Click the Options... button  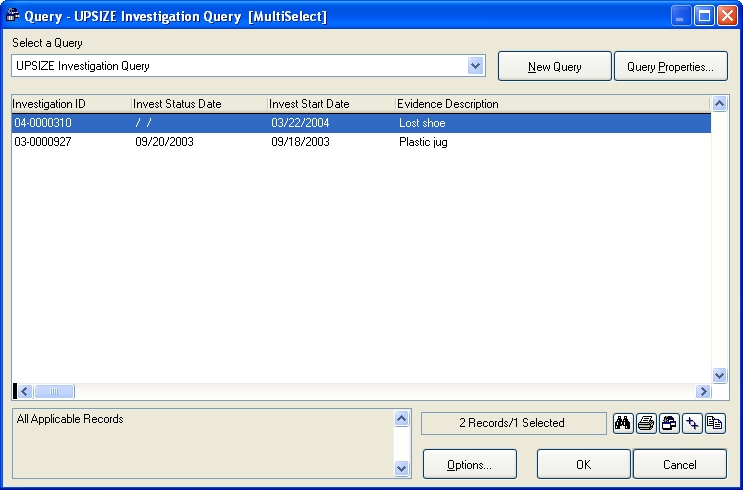tap(470, 464)
